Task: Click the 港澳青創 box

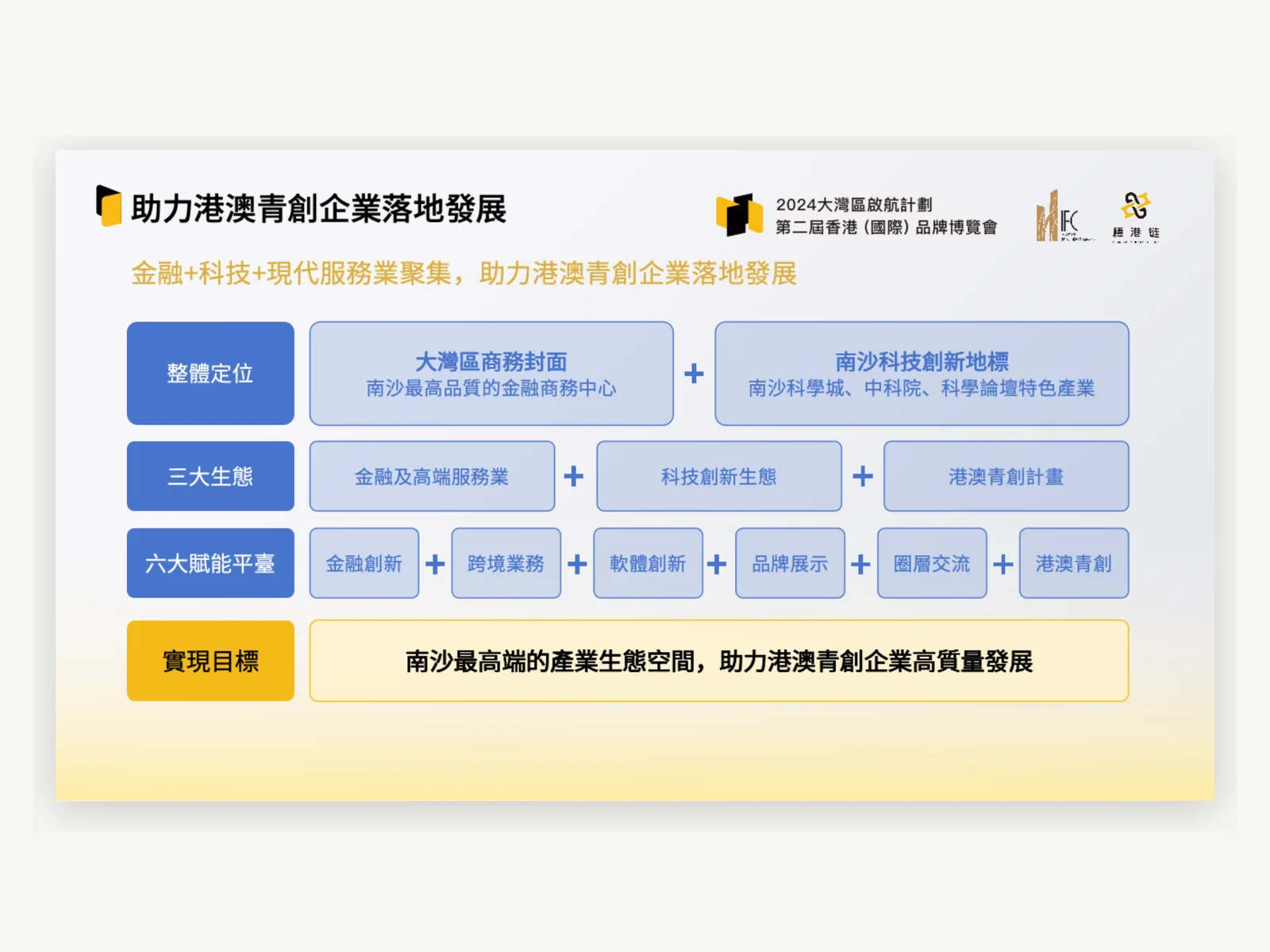Action: (x=1074, y=563)
